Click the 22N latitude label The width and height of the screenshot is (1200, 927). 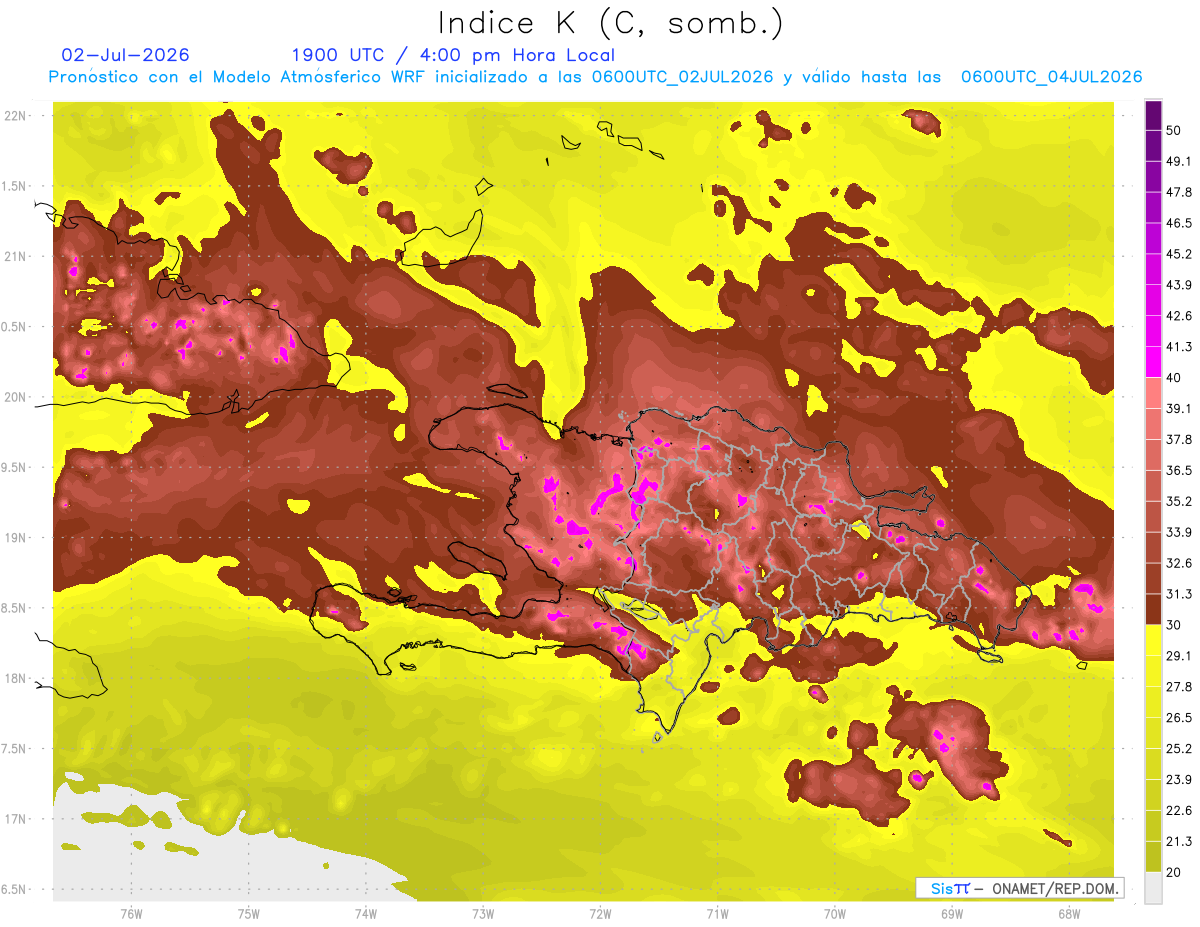click(16, 116)
